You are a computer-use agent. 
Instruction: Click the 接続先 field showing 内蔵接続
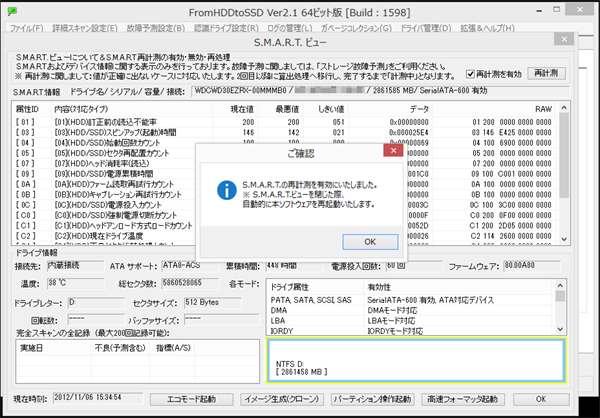(x=75, y=266)
